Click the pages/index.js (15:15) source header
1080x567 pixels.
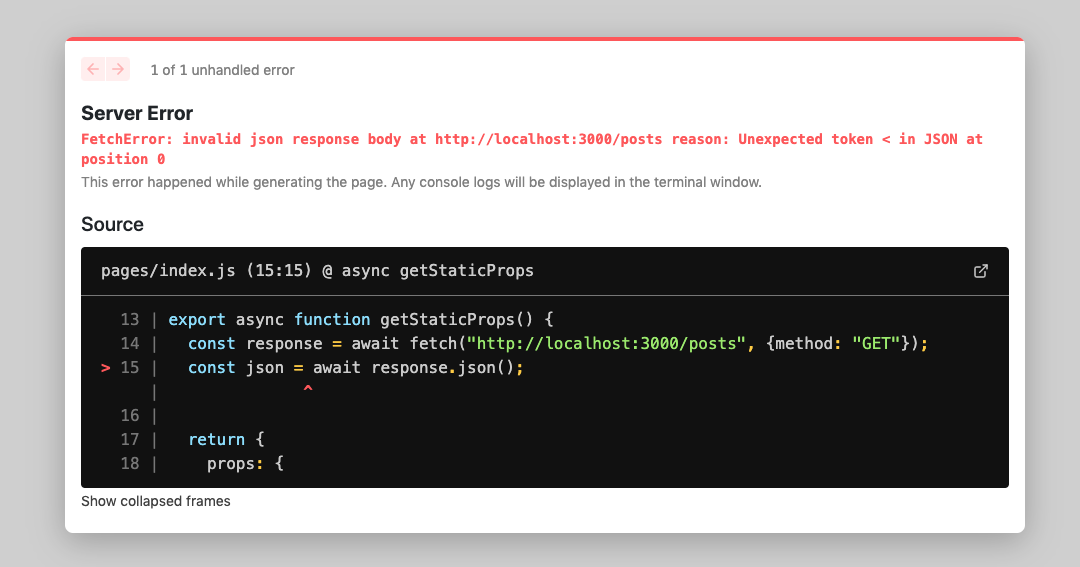(x=317, y=271)
